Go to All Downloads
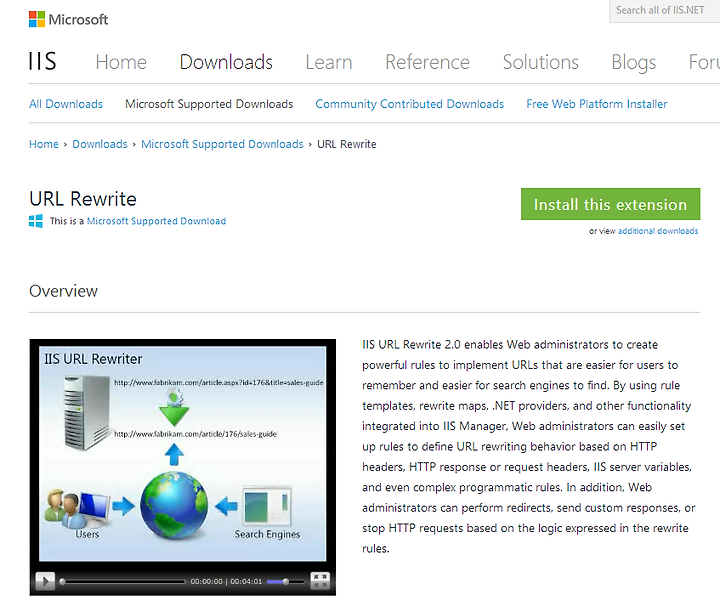This screenshot has width=720, height=606. [66, 104]
